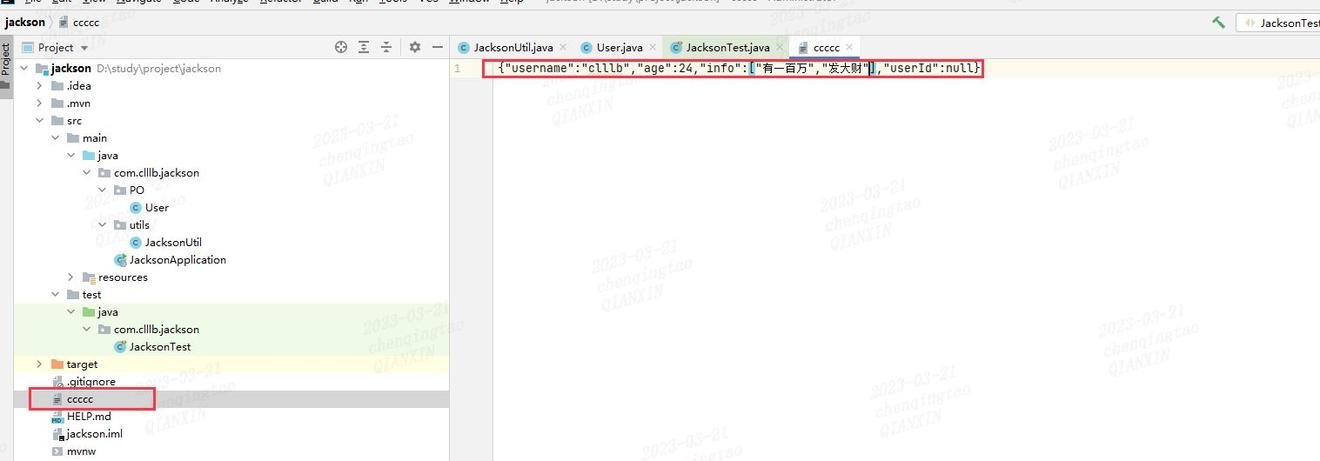Close the JacksonUtil.java tab

[x=563, y=47]
